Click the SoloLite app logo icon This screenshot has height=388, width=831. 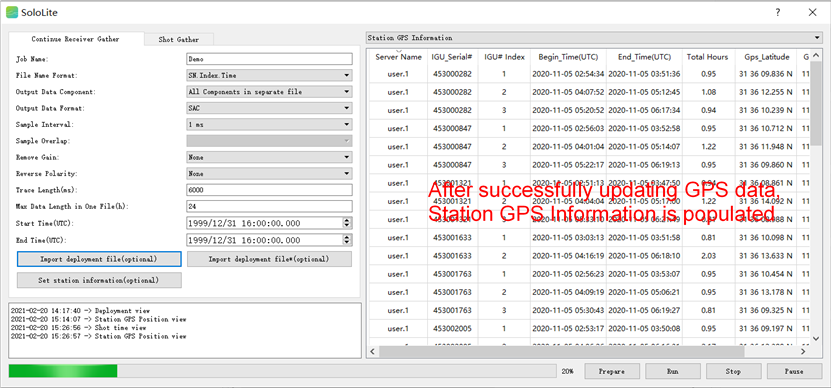pyautogui.click(x=12, y=12)
